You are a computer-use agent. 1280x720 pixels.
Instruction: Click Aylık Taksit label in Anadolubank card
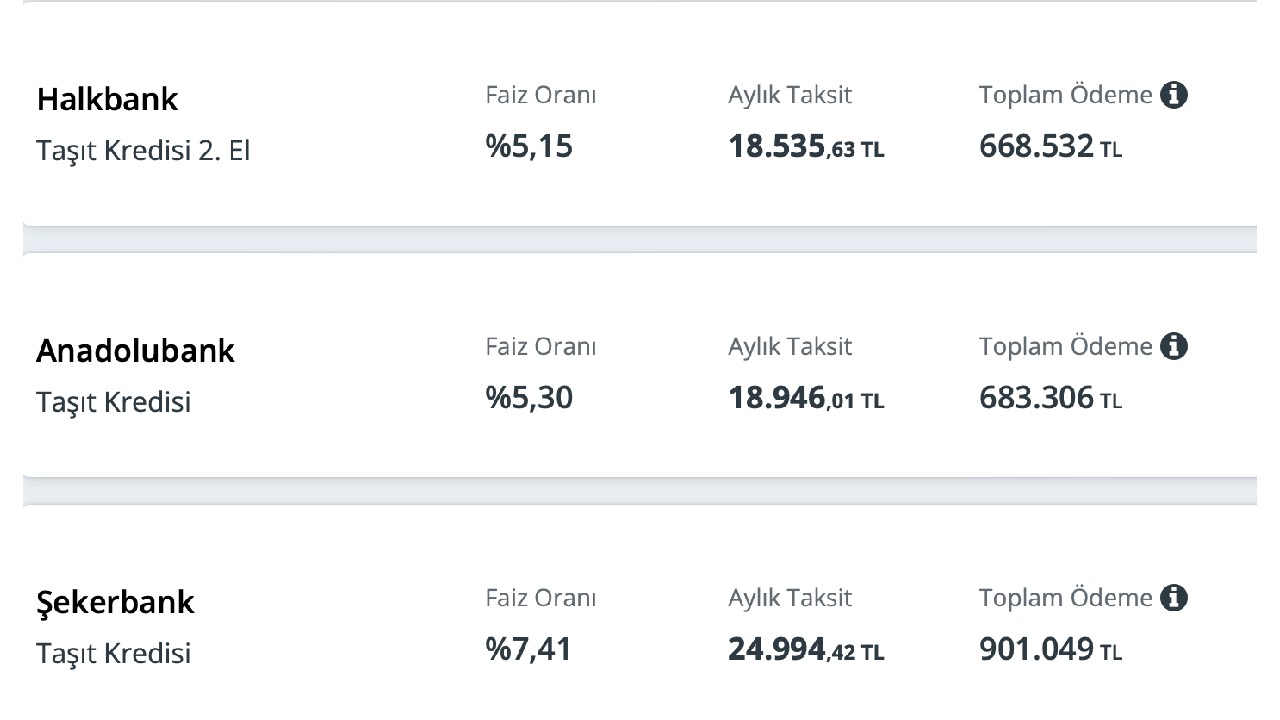(790, 347)
